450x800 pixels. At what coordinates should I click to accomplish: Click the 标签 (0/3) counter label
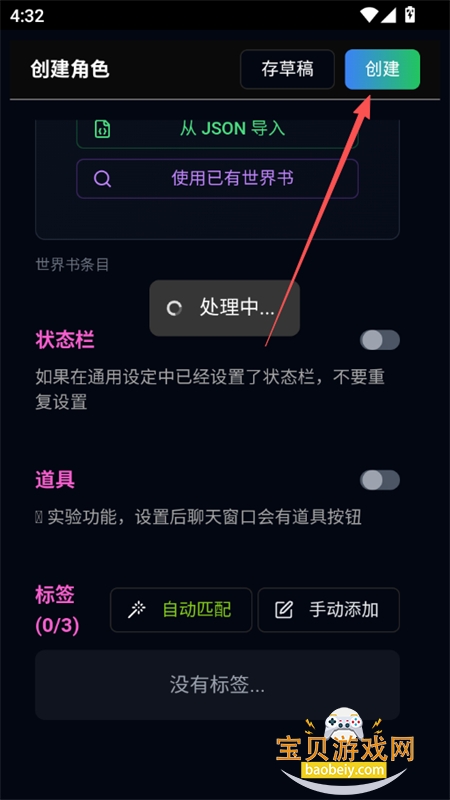57,610
